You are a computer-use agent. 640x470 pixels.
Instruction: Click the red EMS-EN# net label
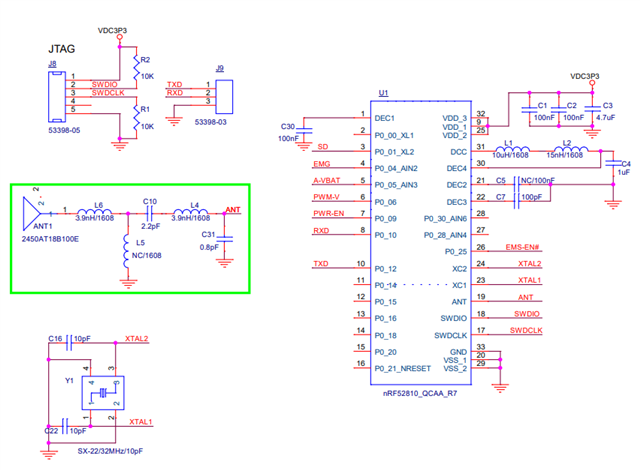coord(522,247)
